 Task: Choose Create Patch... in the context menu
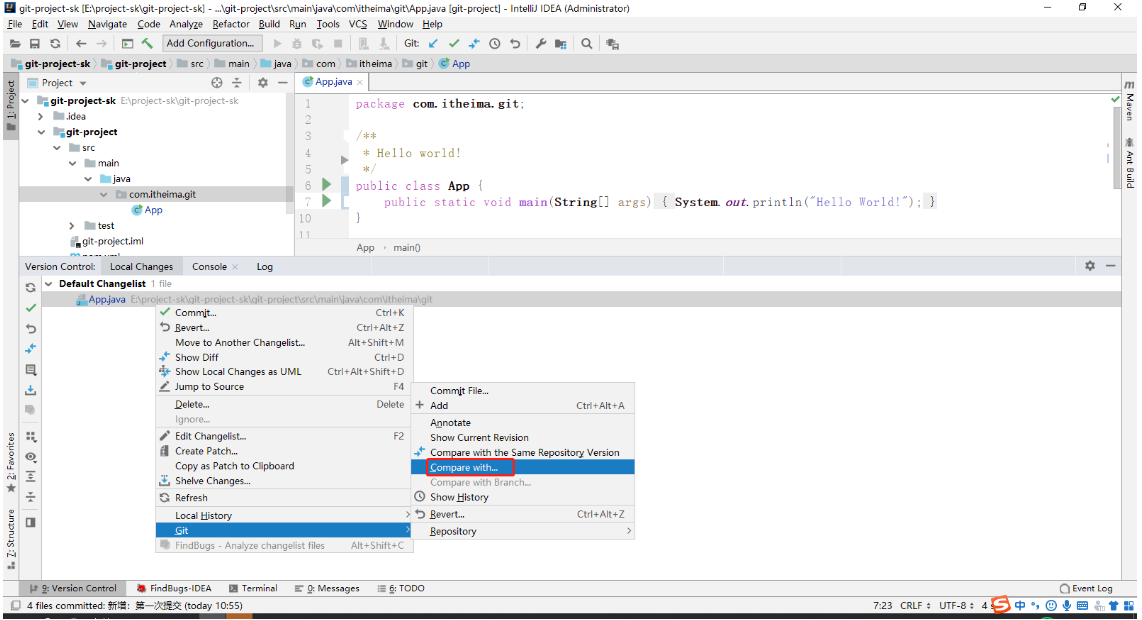point(284,451)
